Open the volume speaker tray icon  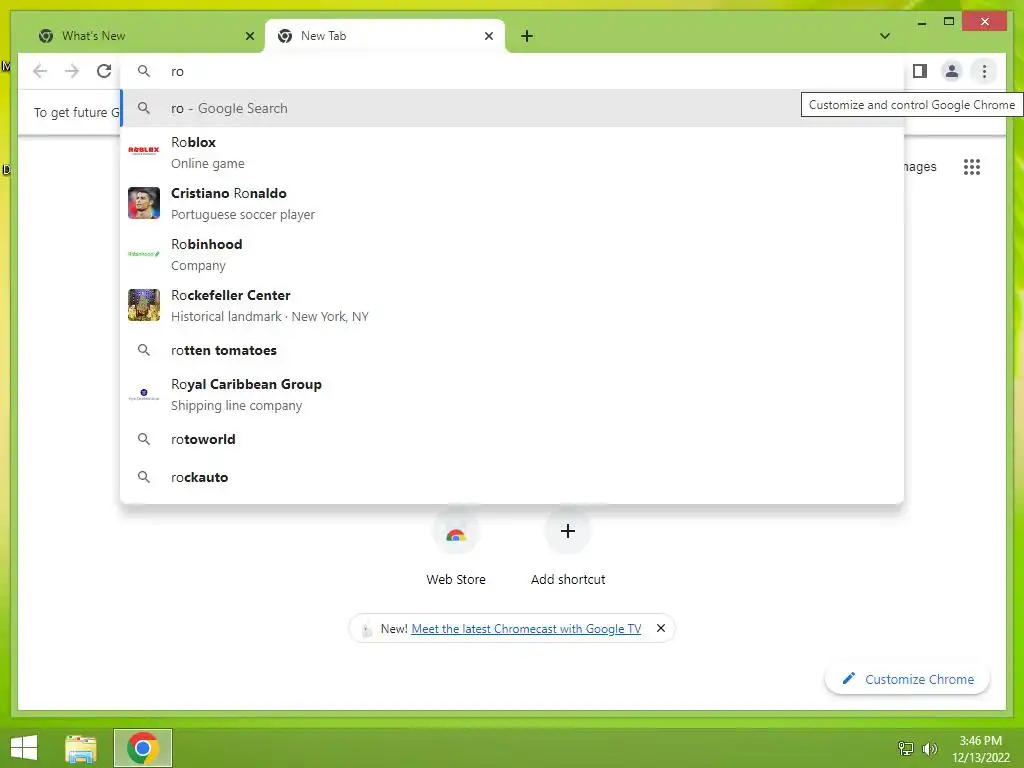point(929,748)
